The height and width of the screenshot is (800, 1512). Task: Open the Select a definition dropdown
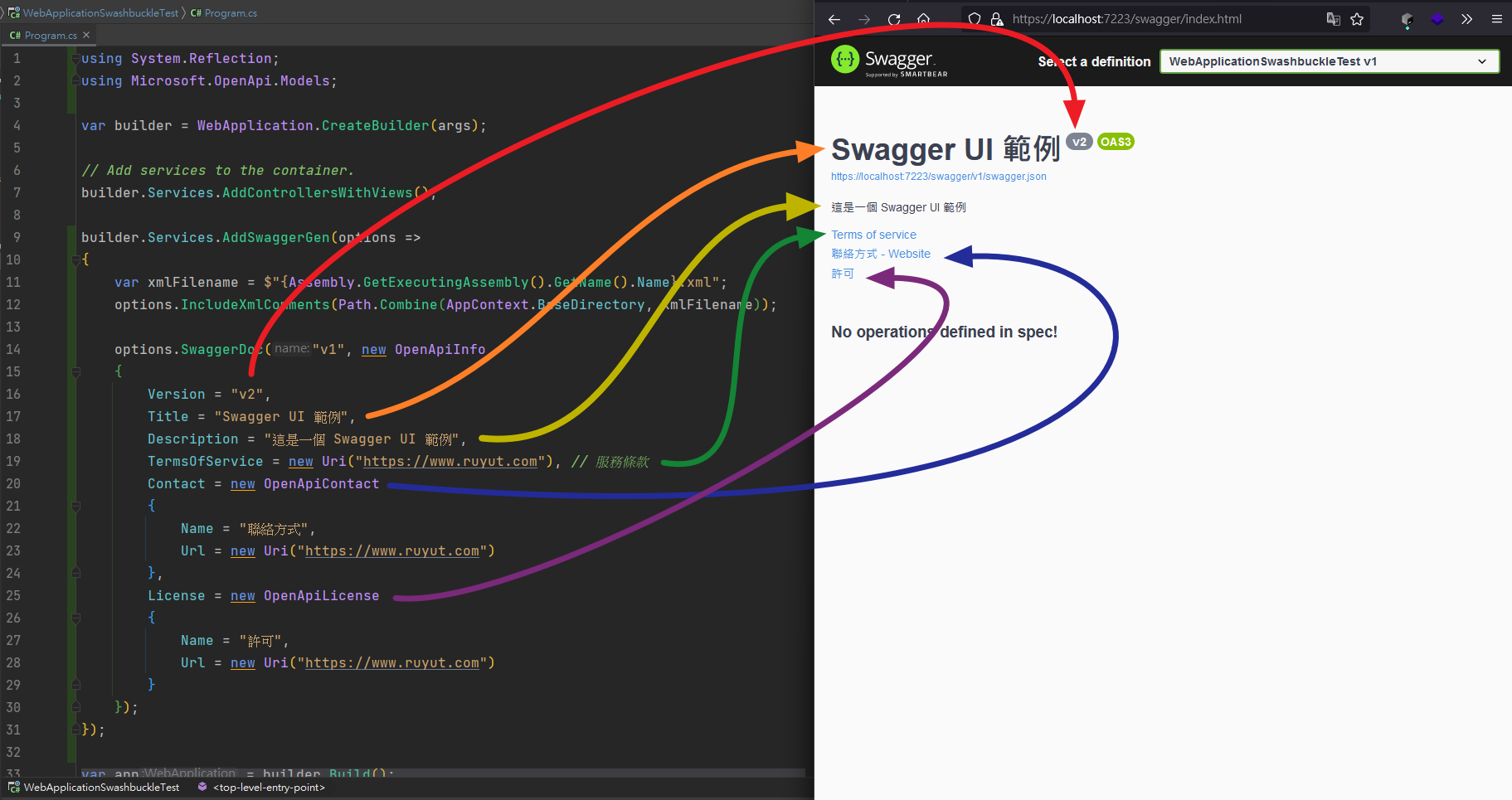coord(1329,61)
